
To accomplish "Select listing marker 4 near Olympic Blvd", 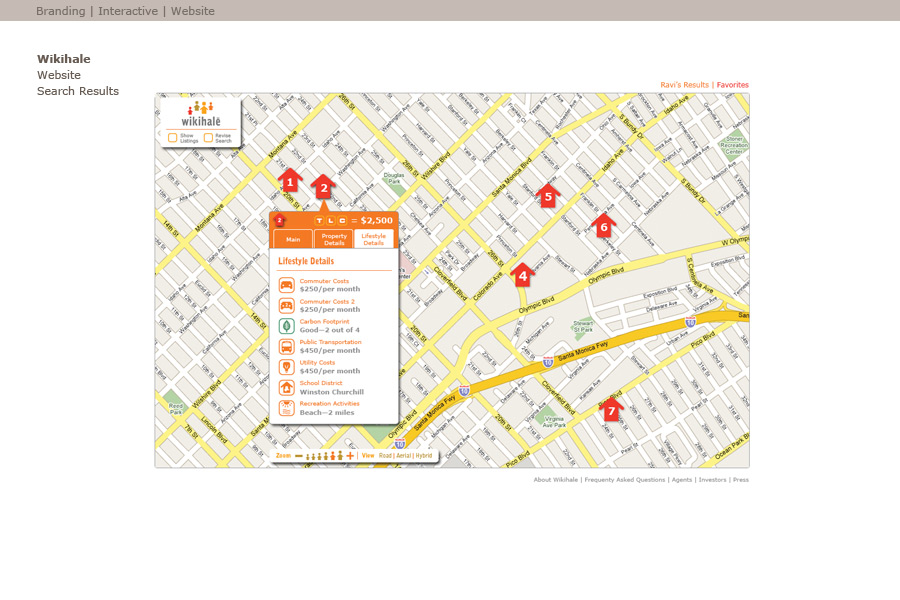I will coord(522,275).
